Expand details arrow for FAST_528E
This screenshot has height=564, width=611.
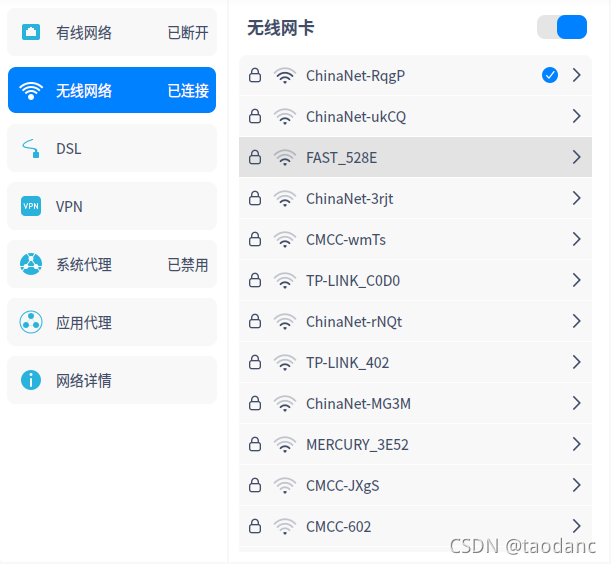tap(577, 157)
